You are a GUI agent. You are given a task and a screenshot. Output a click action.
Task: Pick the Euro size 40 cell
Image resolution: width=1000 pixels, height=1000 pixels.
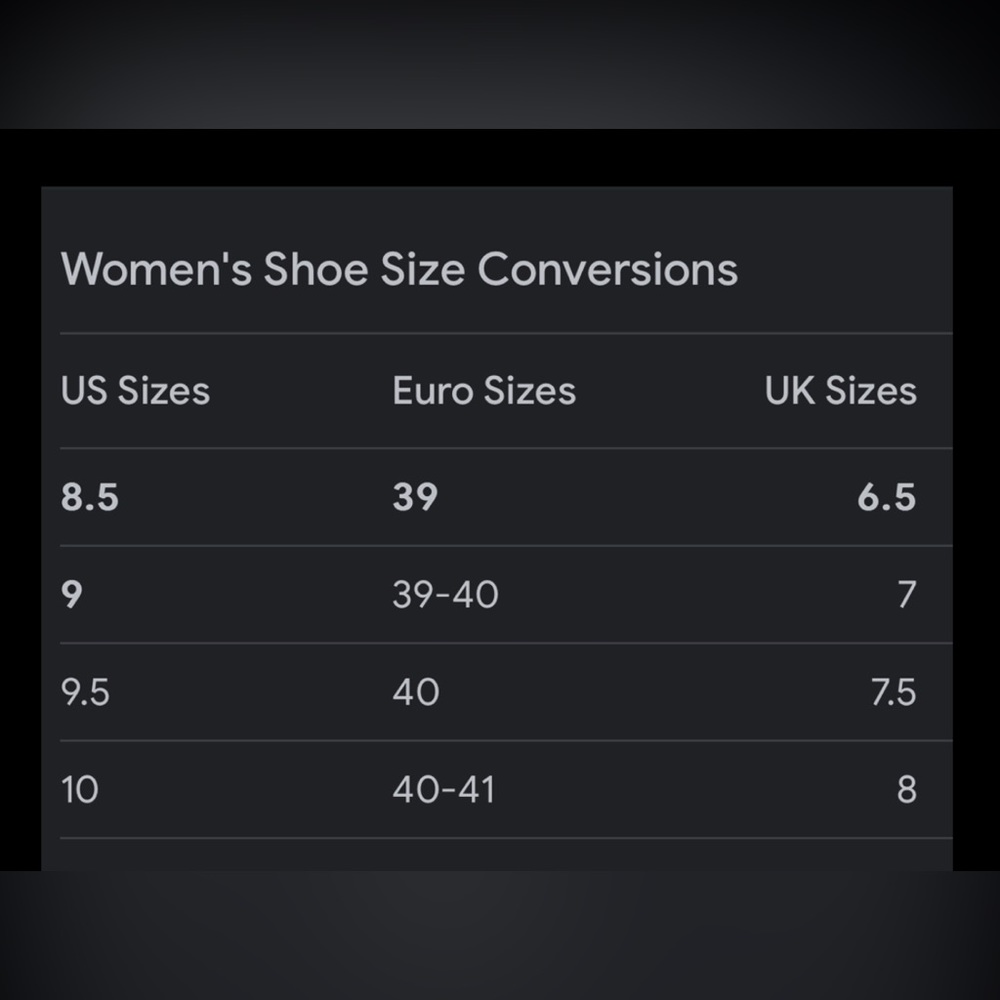pos(415,692)
